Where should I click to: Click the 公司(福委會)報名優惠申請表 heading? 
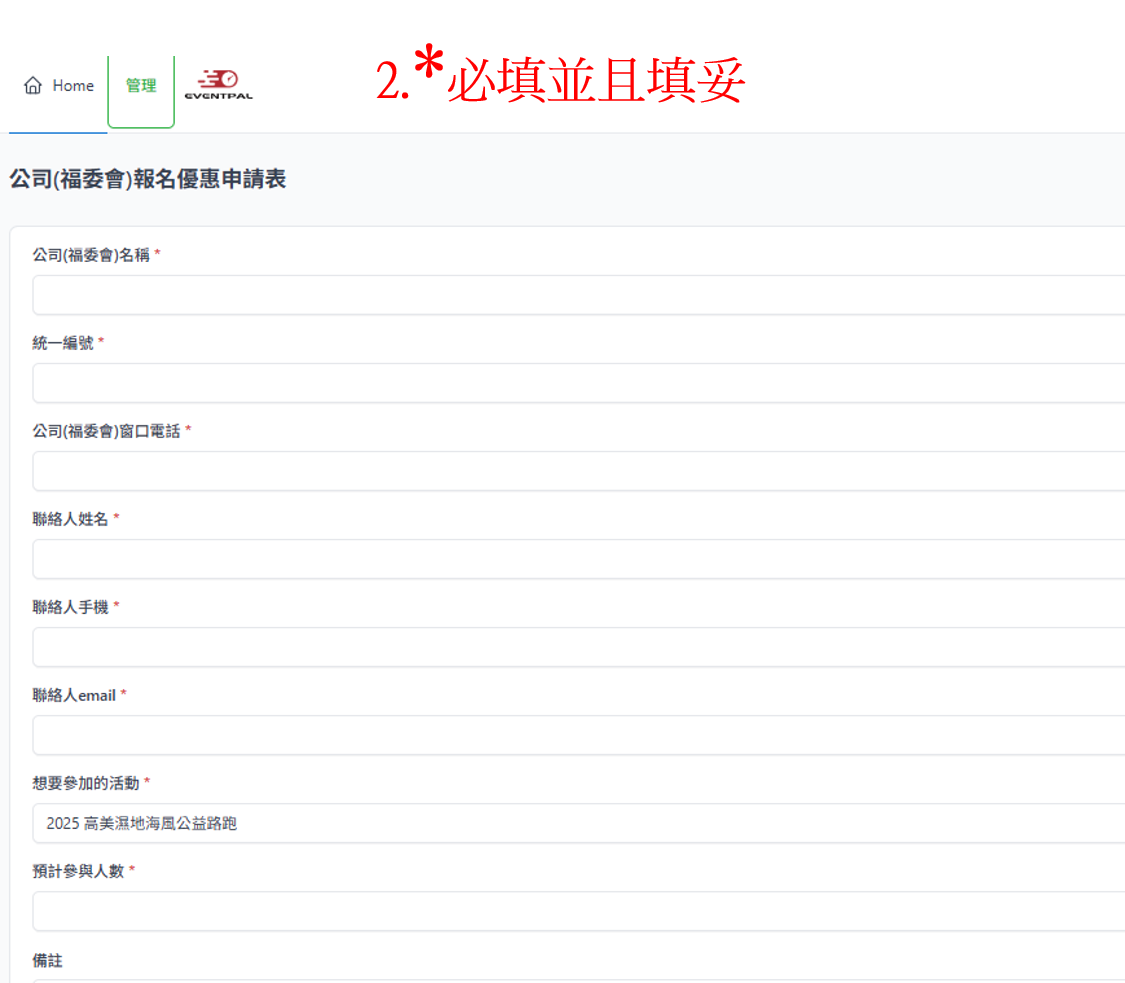148,179
